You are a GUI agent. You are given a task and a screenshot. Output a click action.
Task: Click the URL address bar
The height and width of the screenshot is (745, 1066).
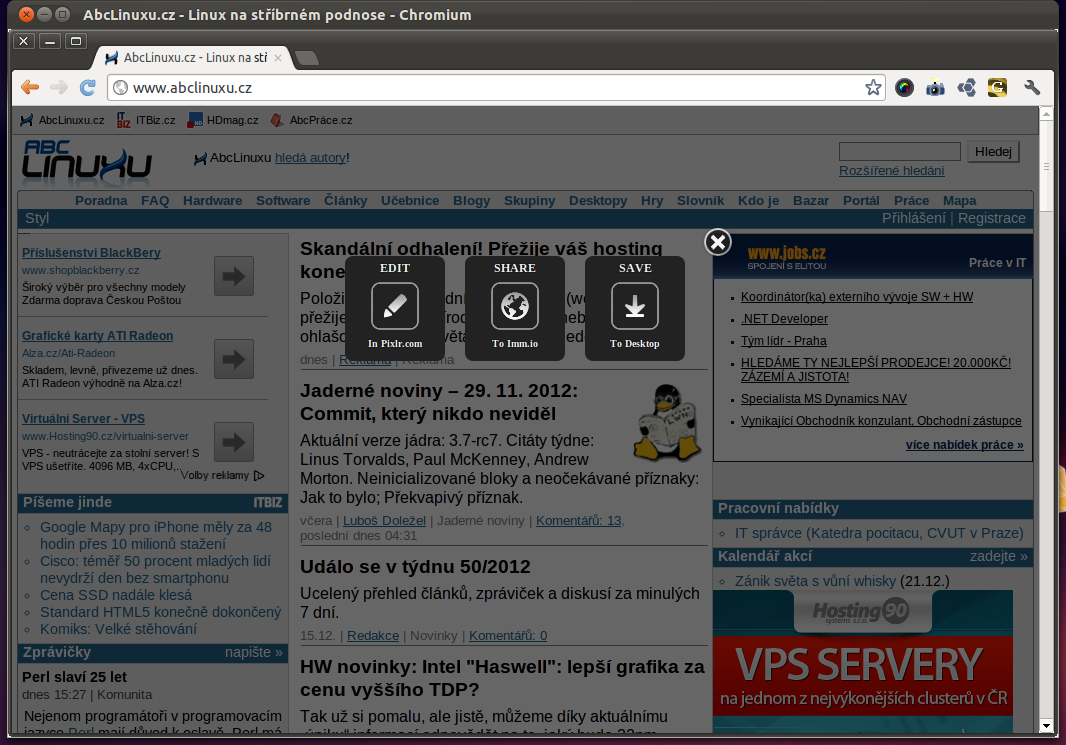(496, 88)
